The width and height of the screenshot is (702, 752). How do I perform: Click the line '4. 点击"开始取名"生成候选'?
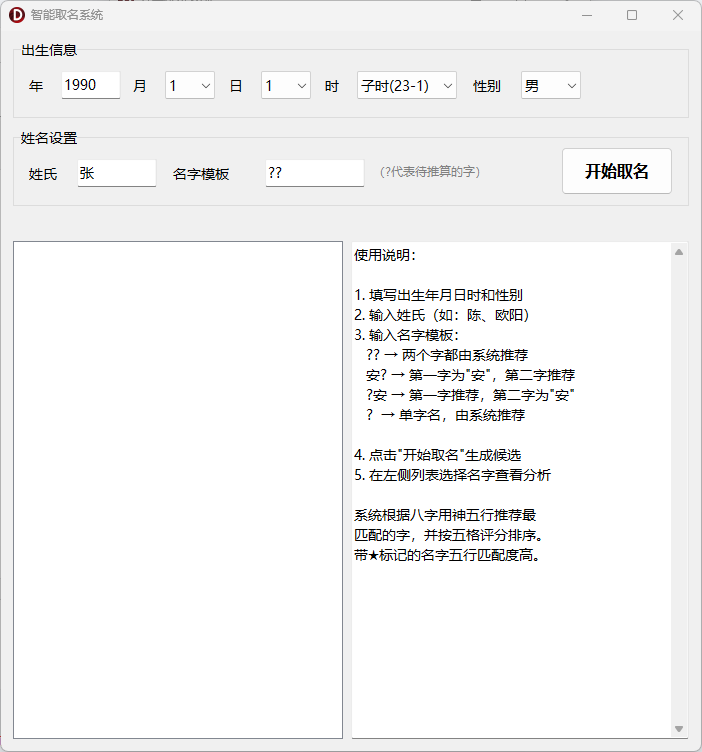click(437, 455)
